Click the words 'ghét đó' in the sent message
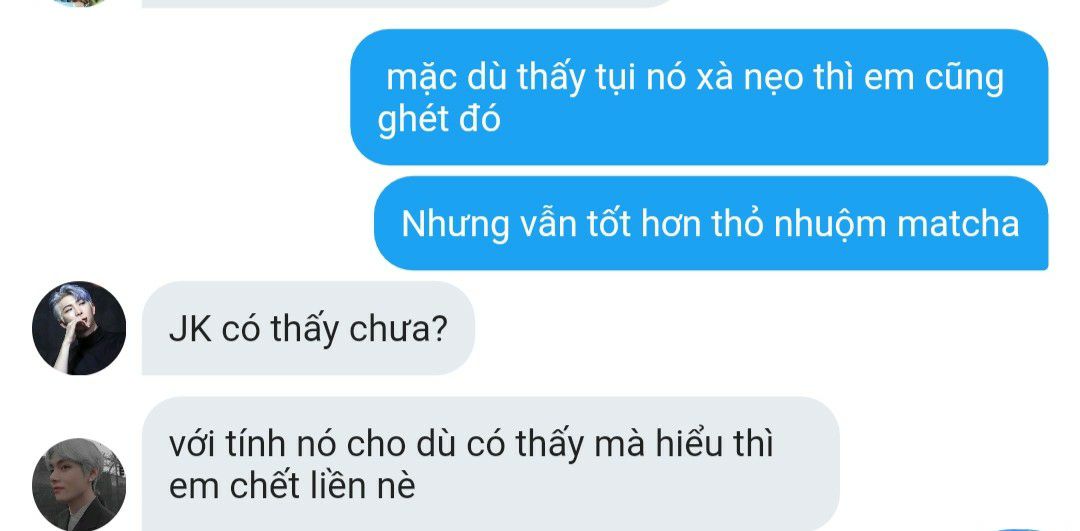This screenshot has height=531, width=1080. pyautogui.click(x=439, y=121)
